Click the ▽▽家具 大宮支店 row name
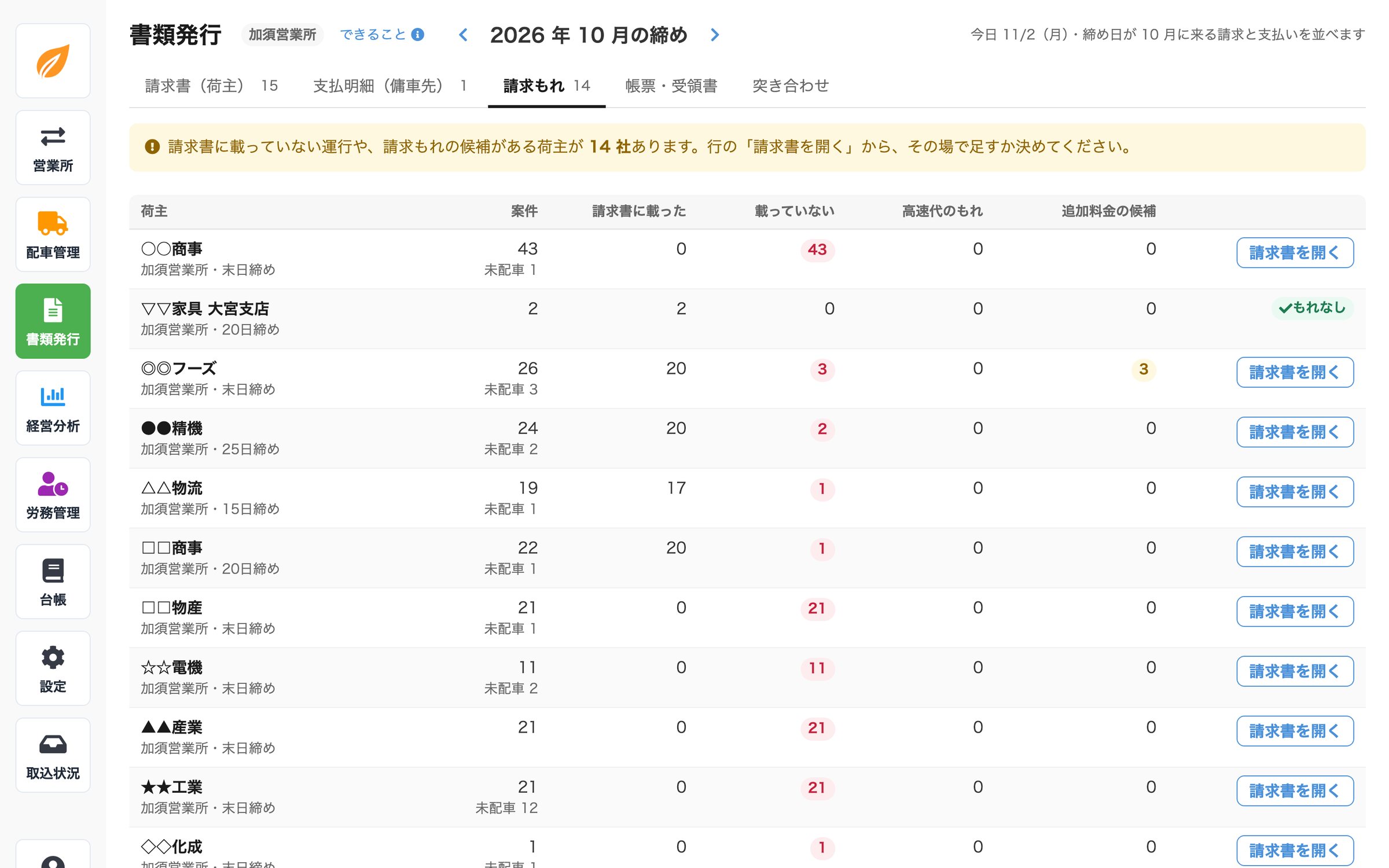The height and width of the screenshot is (868, 1389). (x=205, y=308)
